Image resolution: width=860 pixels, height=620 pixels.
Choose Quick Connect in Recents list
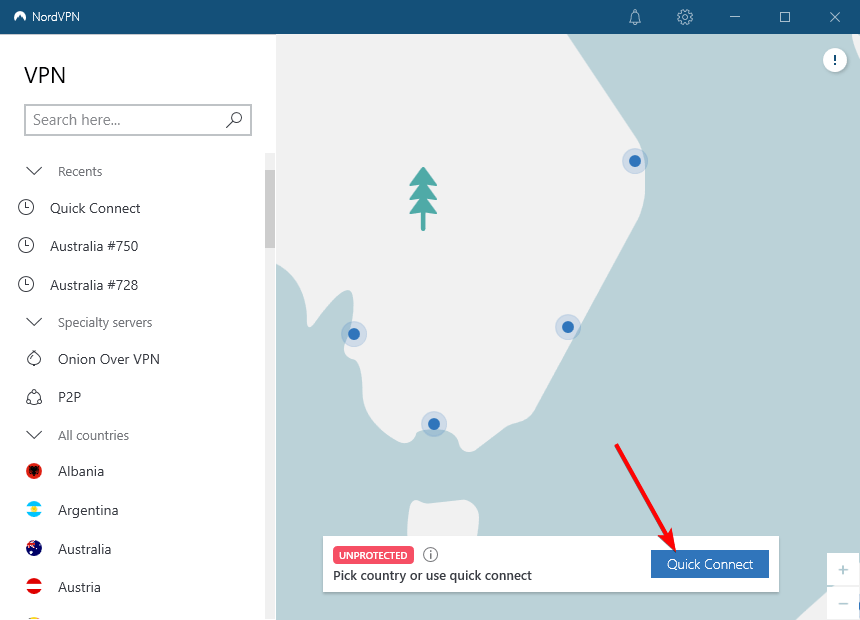click(x=95, y=208)
